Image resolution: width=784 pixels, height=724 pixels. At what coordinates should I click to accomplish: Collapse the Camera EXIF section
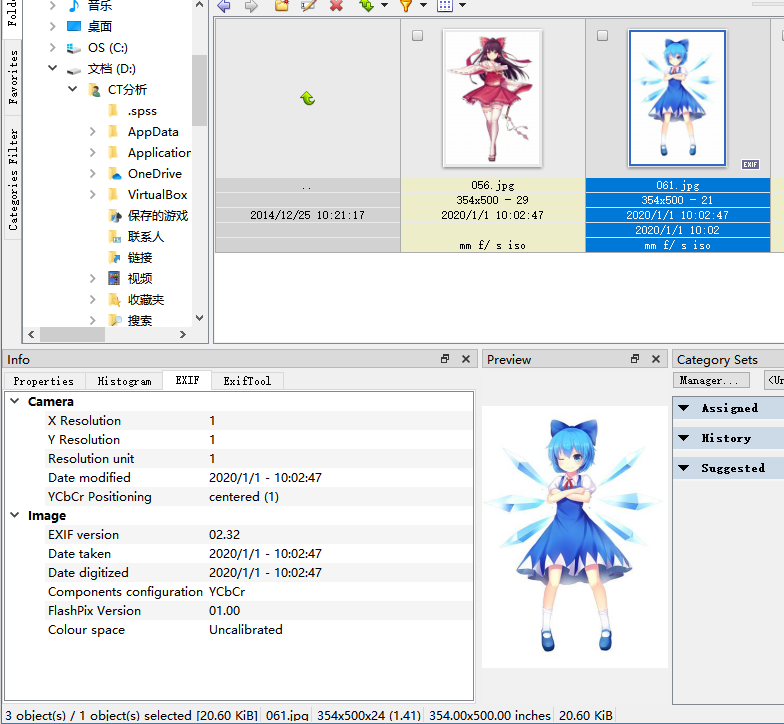[15, 402]
